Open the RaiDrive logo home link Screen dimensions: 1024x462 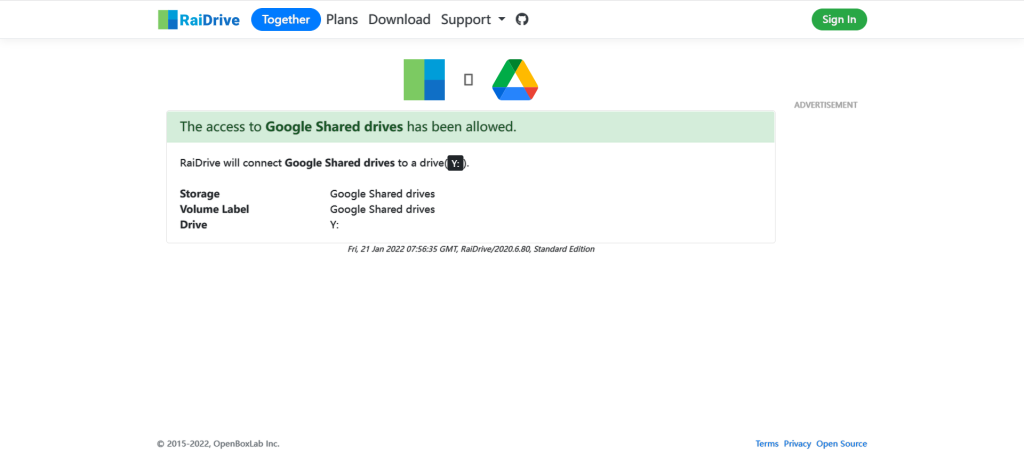[199, 20]
